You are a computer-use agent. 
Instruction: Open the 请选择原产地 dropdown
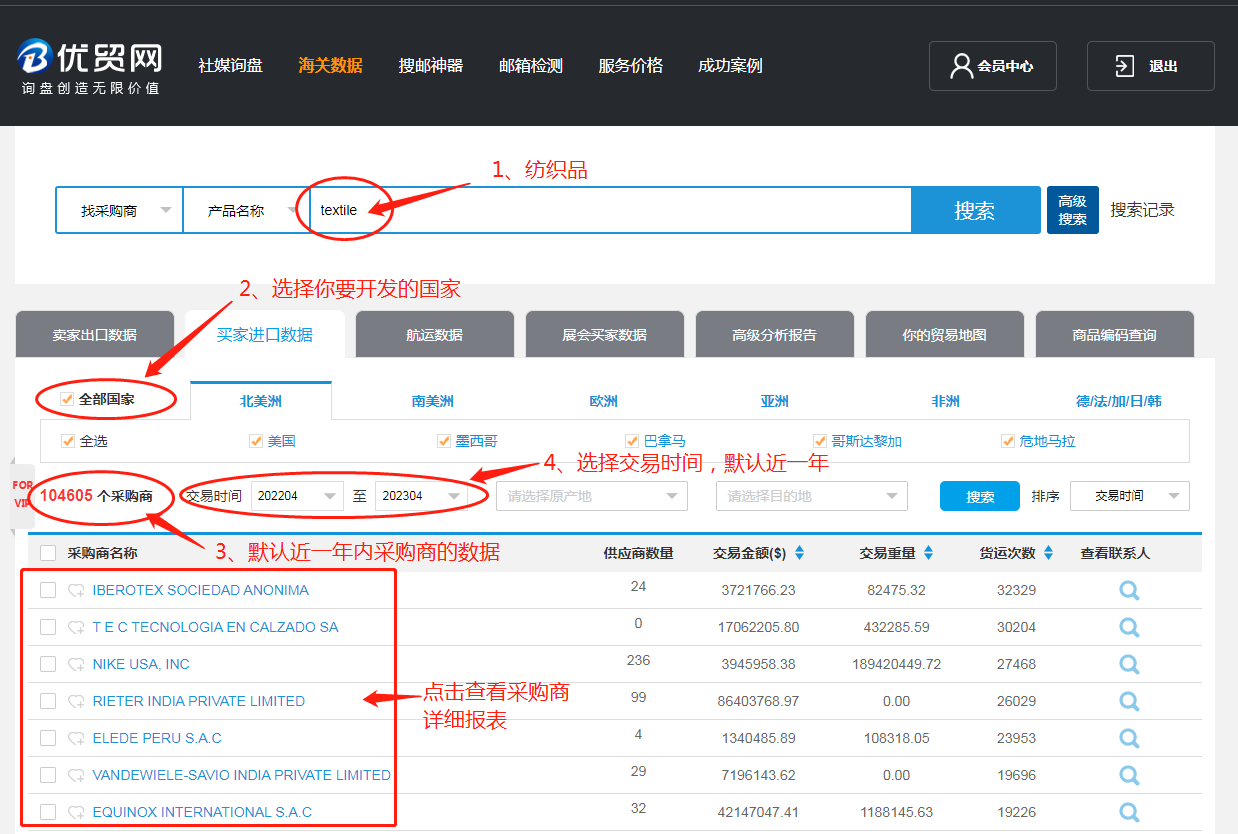[592, 496]
